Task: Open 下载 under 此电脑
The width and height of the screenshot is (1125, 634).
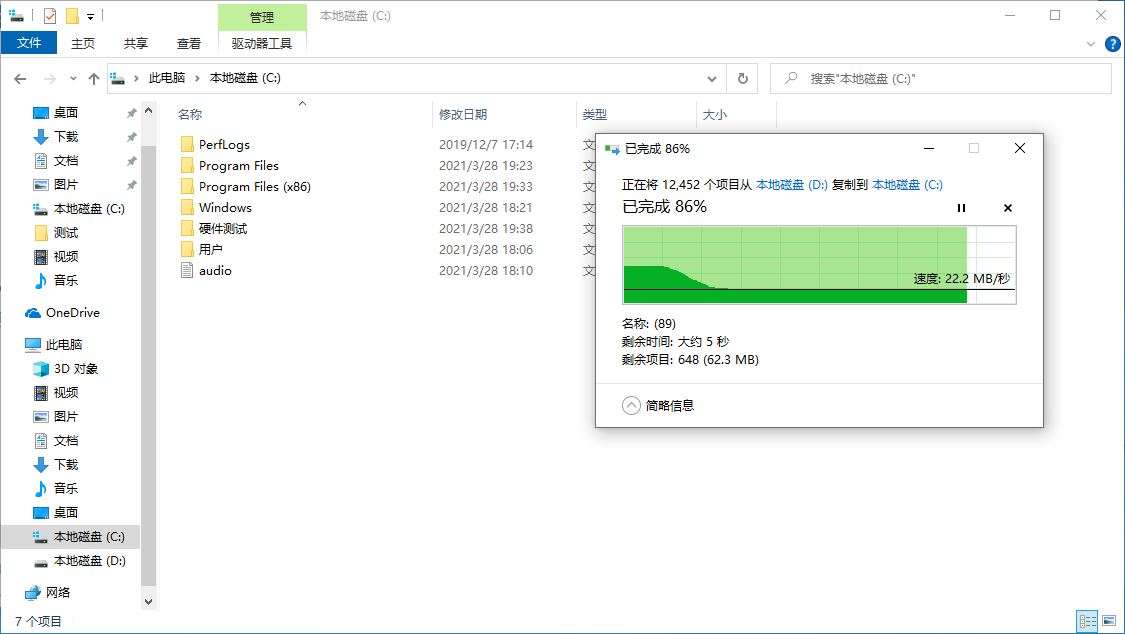Action: 65,464
